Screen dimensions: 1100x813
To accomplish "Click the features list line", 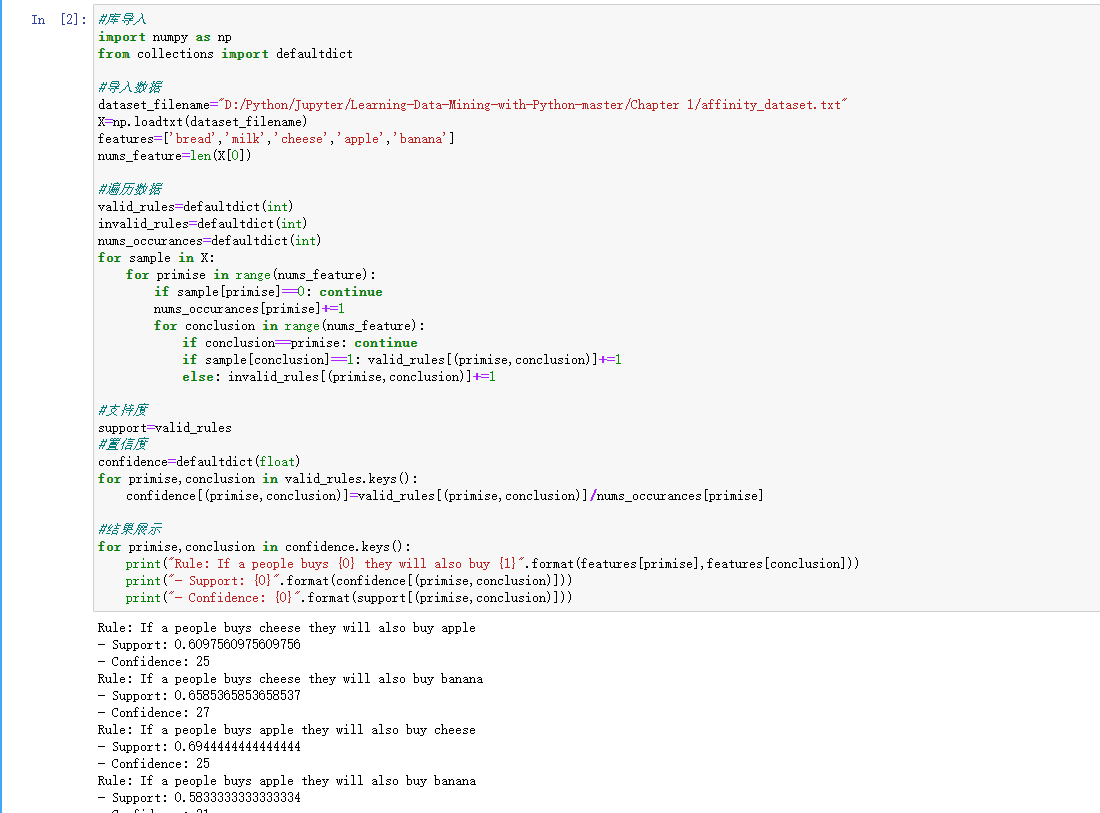I will point(276,139).
